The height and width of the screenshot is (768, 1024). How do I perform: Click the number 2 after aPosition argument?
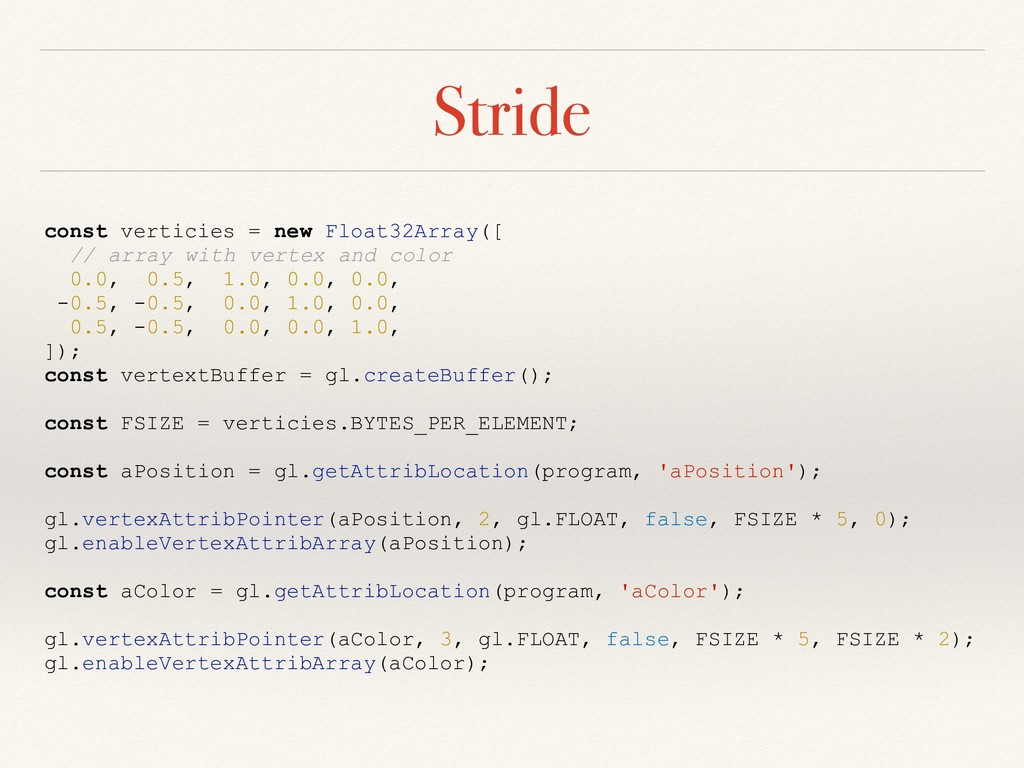(484, 519)
